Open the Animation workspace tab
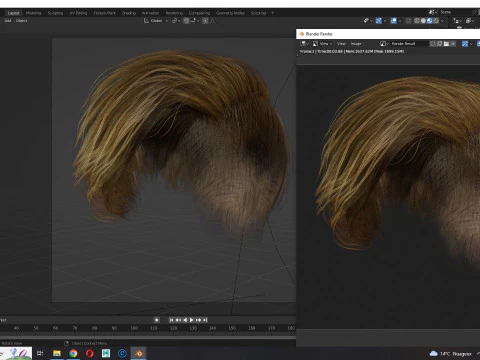Image resolution: width=480 pixels, height=360 pixels. pos(150,13)
